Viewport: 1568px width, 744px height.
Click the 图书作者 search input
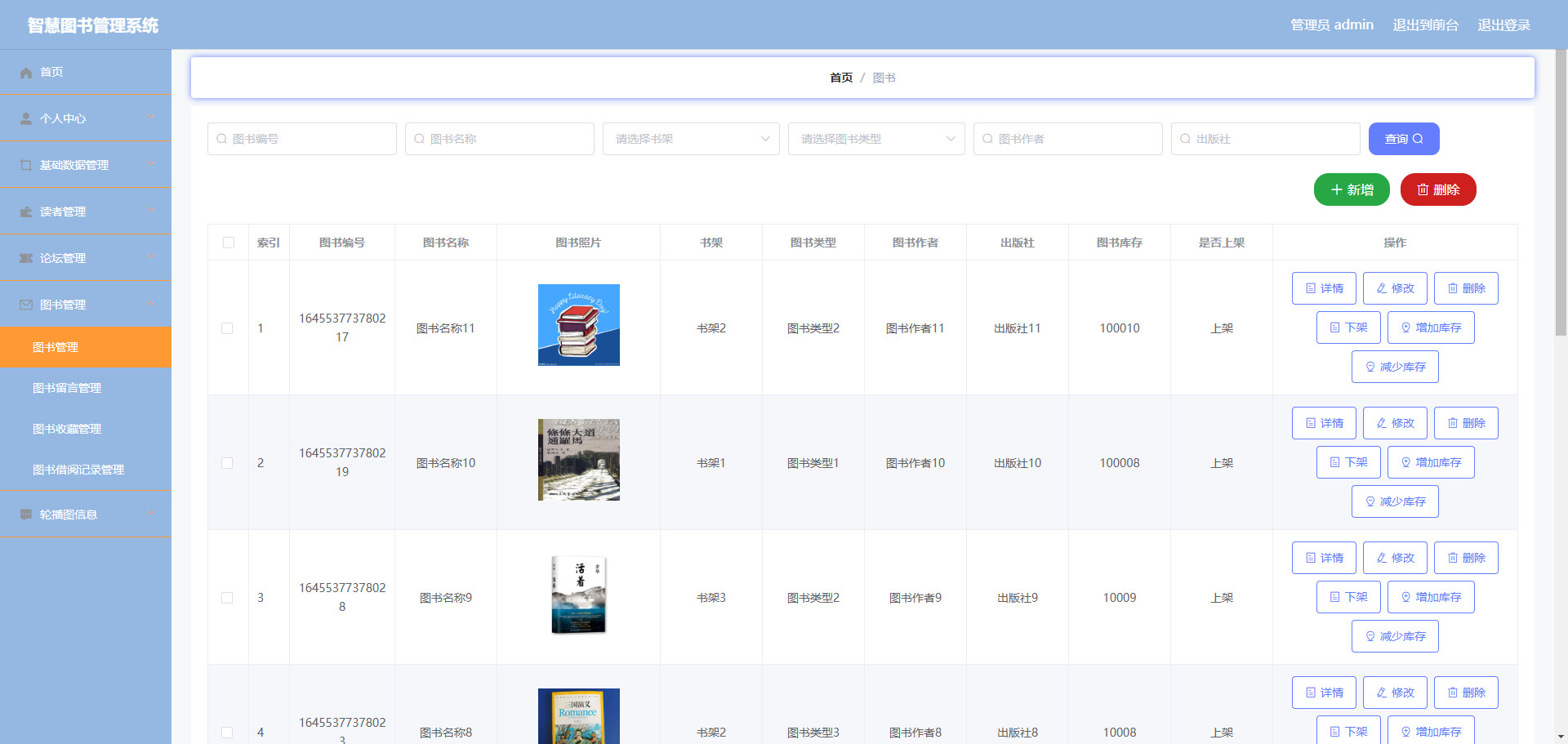pos(1068,139)
